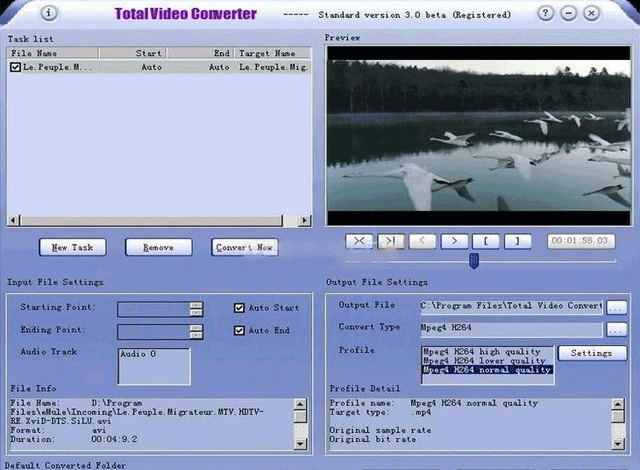This screenshot has height=470, width=640.
Task: Uncheck the Auto End checkbox
Action: pos(239,330)
